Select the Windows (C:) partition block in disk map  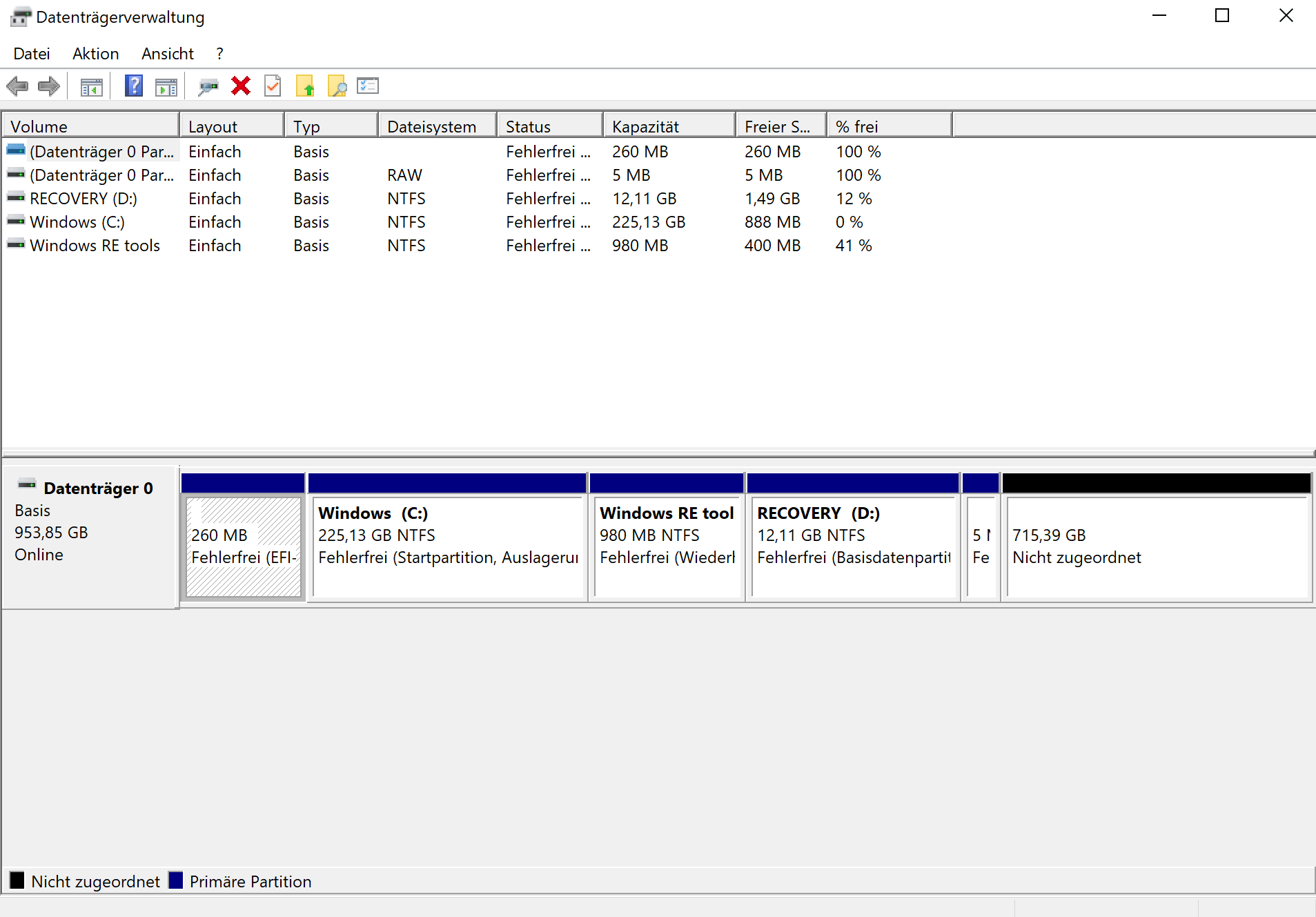pos(448,546)
